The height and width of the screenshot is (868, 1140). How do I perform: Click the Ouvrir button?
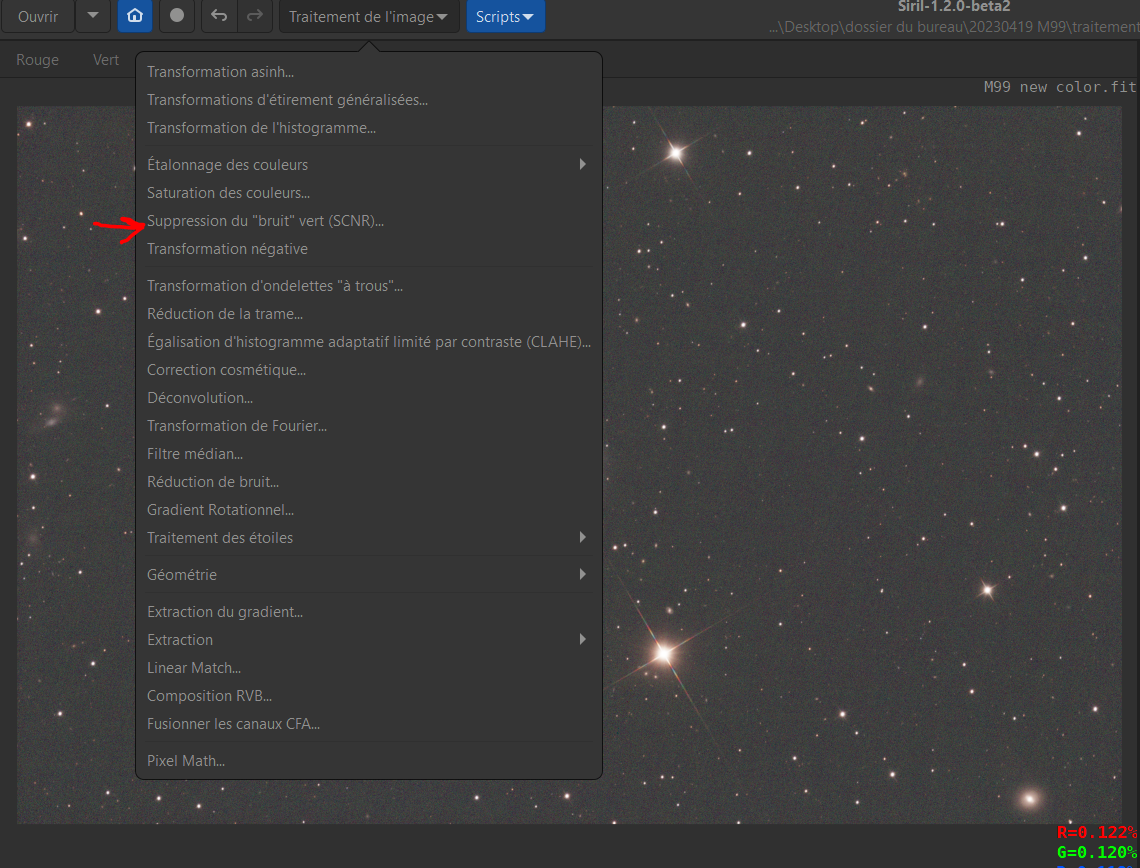(x=38, y=16)
